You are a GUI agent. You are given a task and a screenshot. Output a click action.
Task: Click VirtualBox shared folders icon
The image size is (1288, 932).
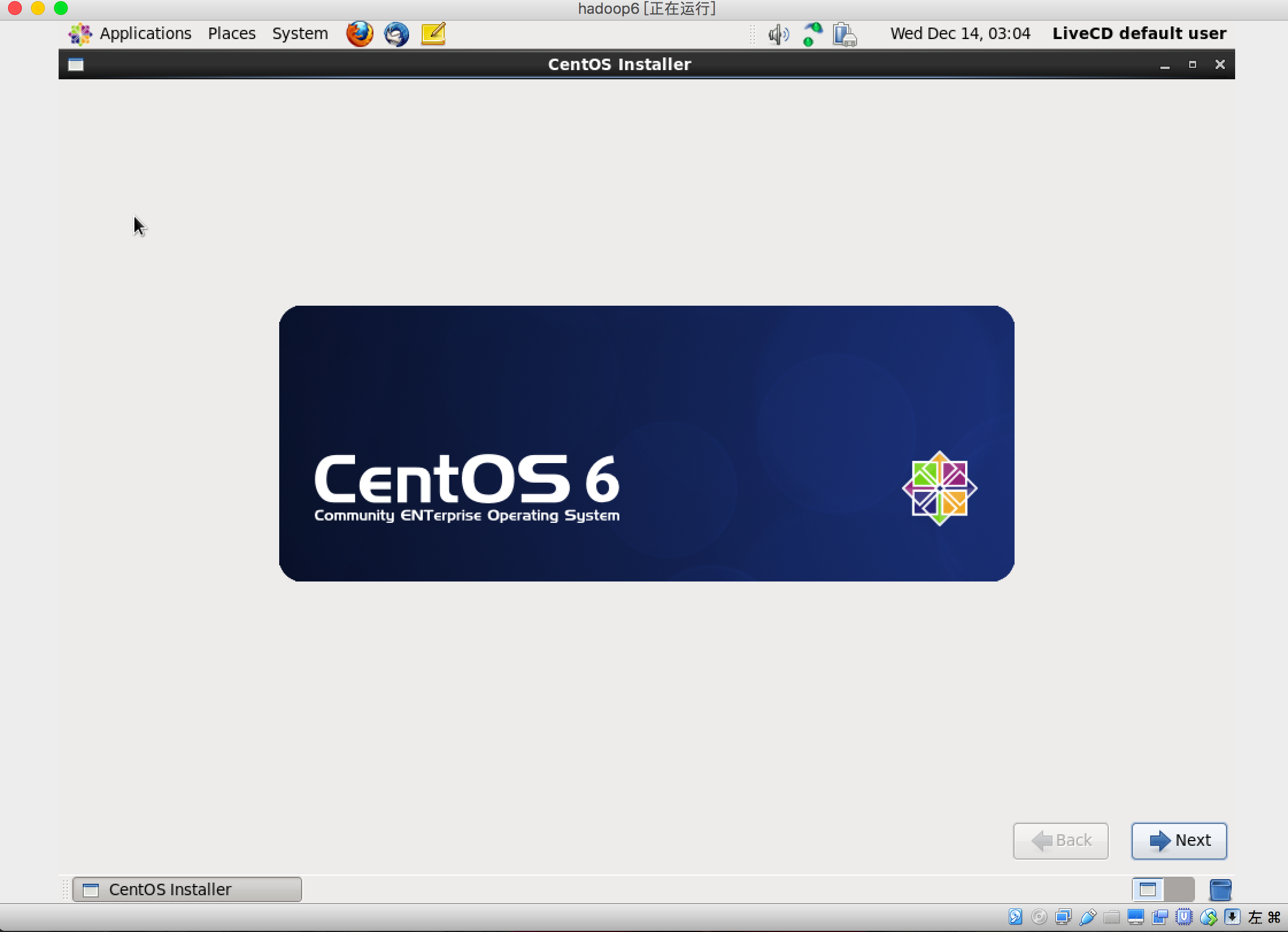point(1112,916)
